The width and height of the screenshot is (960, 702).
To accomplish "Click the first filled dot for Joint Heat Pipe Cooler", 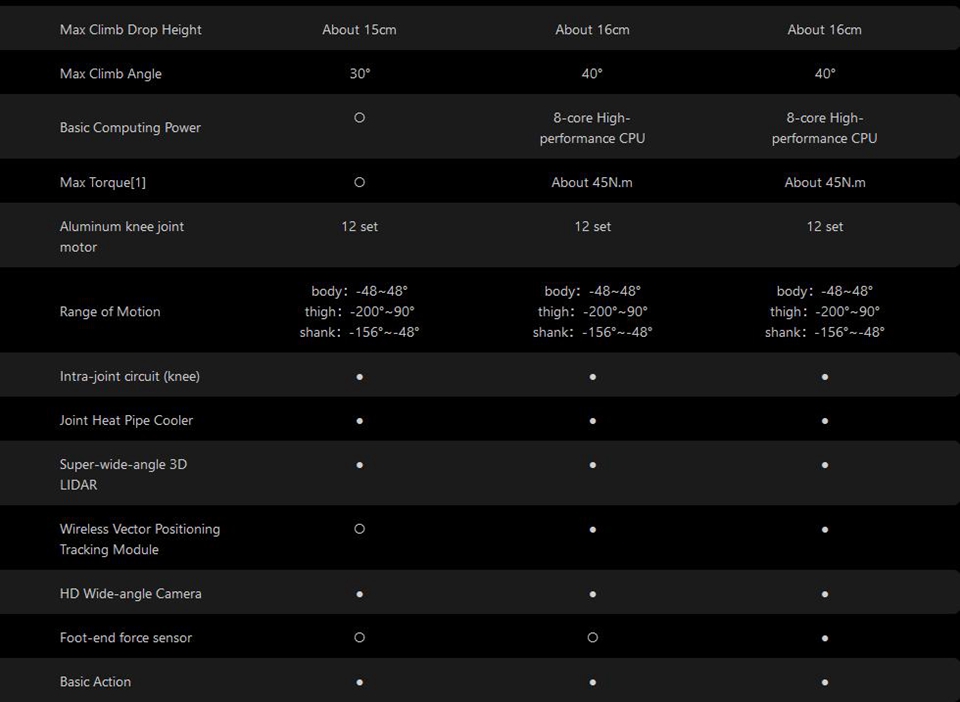I will [x=360, y=421].
